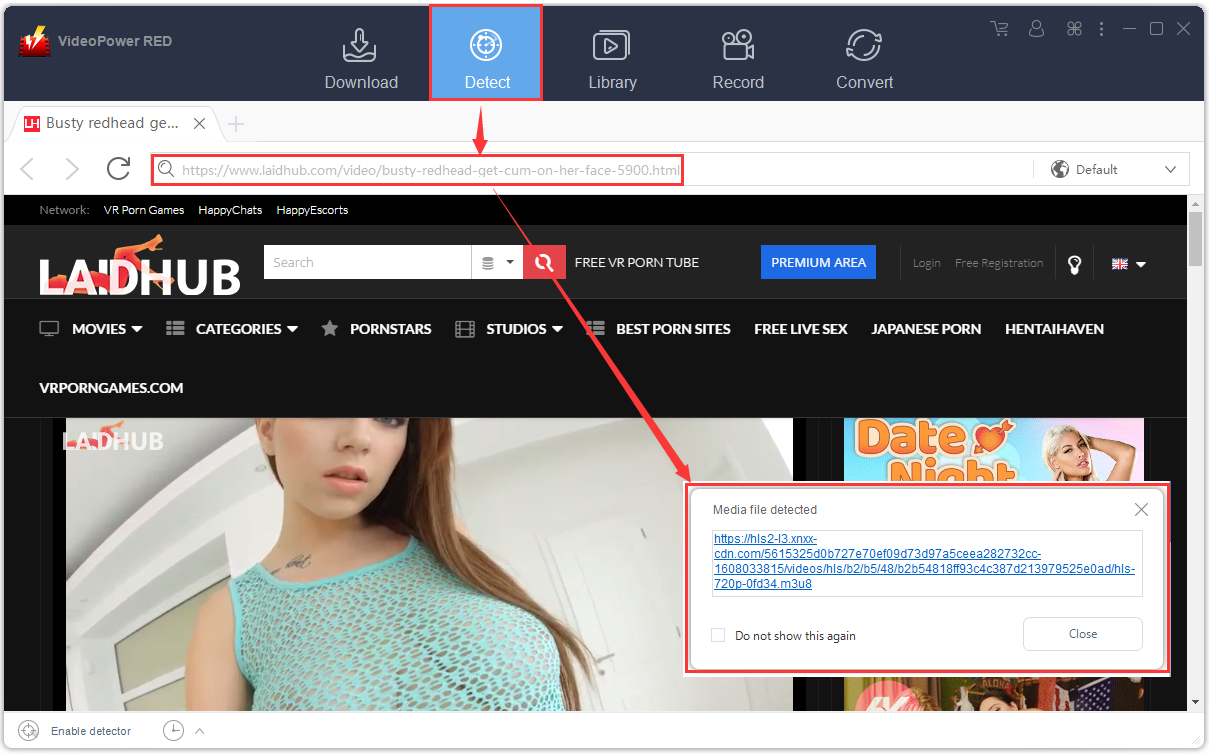
Task: Click the four-squares apps icon
Action: click(x=1075, y=28)
